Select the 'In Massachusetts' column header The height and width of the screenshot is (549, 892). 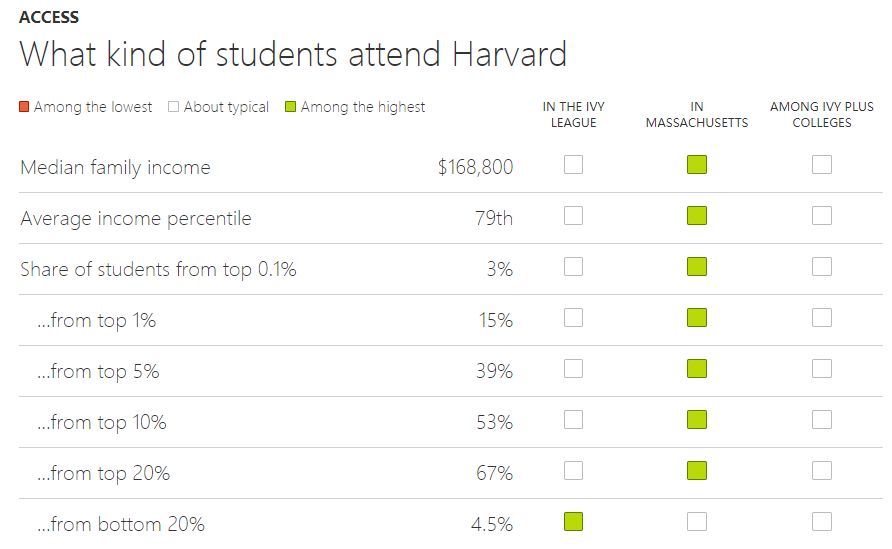coord(697,114)
